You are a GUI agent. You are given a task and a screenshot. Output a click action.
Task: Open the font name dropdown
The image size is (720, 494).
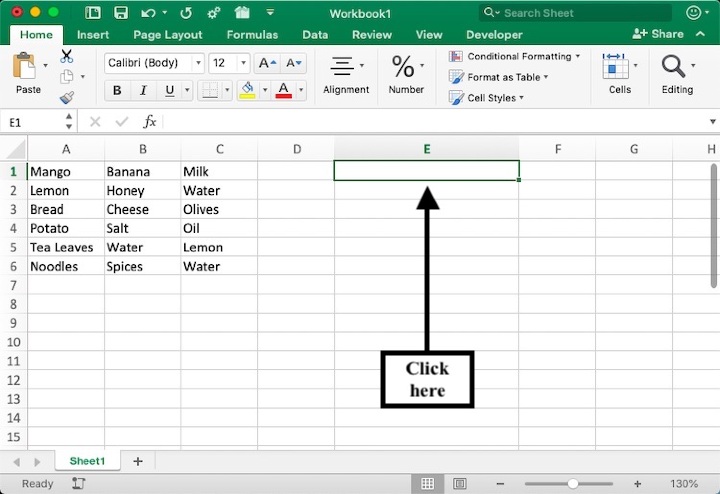(198, 63)
